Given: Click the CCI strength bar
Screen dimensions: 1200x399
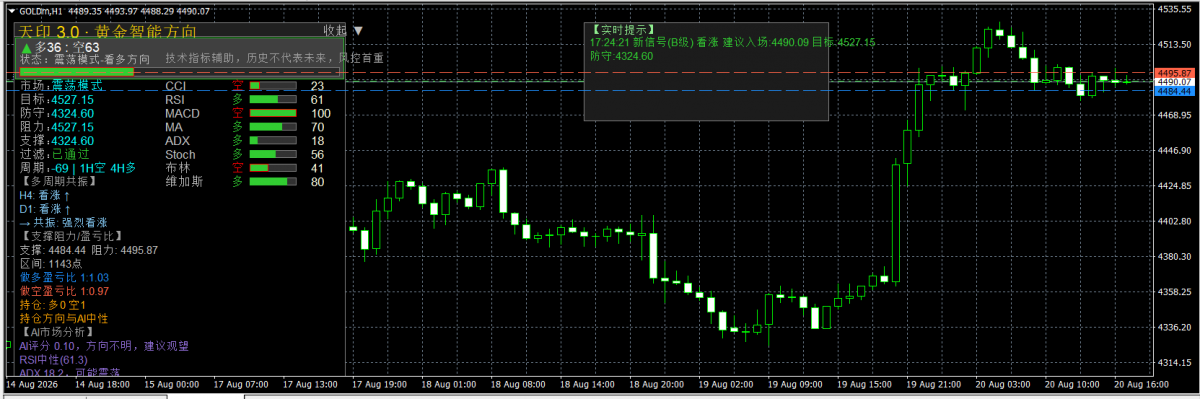Looking at the screenshot, I should click(x=273, y=86).
